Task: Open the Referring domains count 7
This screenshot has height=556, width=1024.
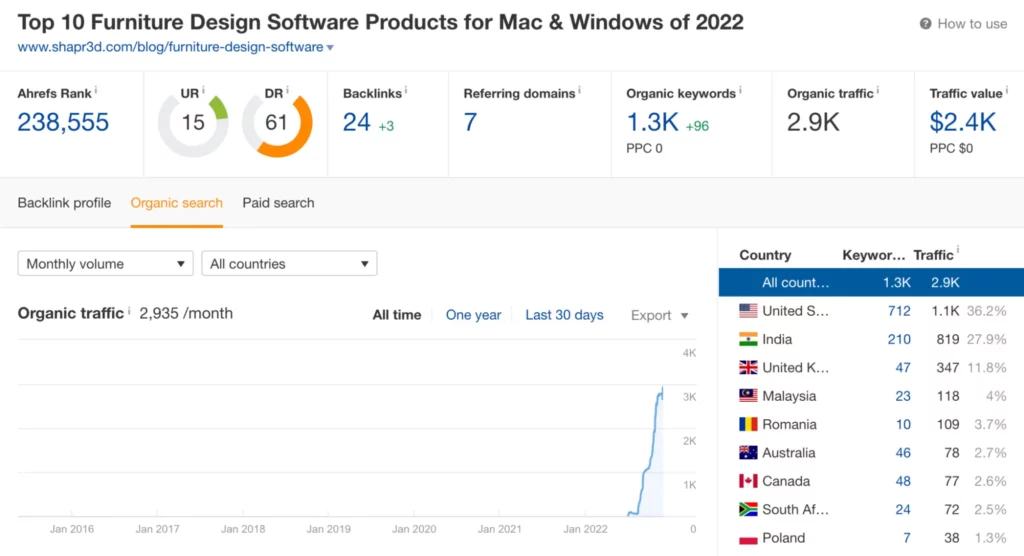Action: [470, 122]
